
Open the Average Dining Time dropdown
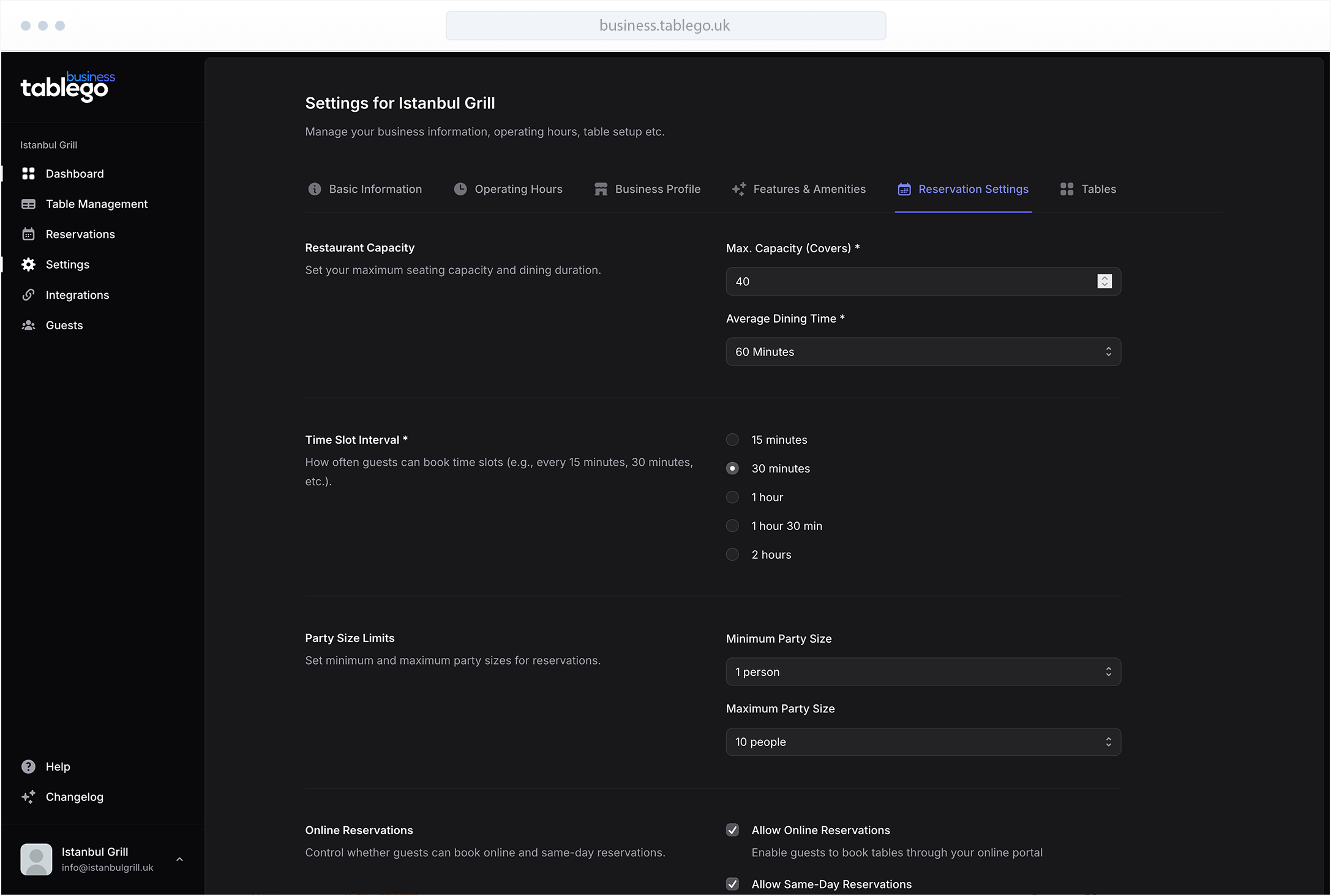(x=923, y=351)
